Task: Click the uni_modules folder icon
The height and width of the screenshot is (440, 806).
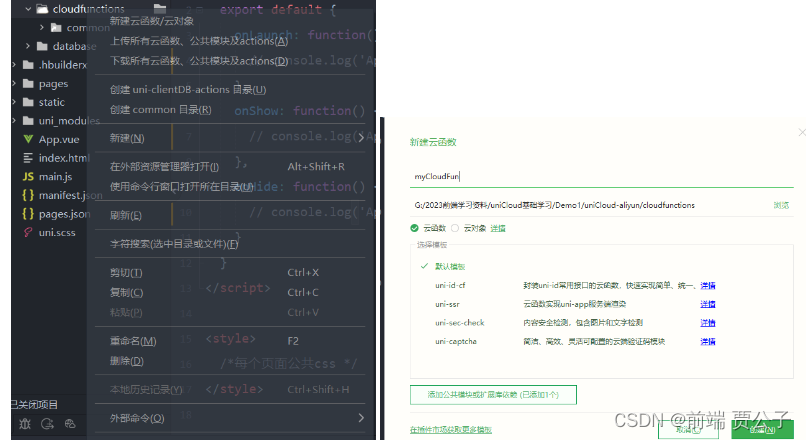Action: tap(28, 121)
